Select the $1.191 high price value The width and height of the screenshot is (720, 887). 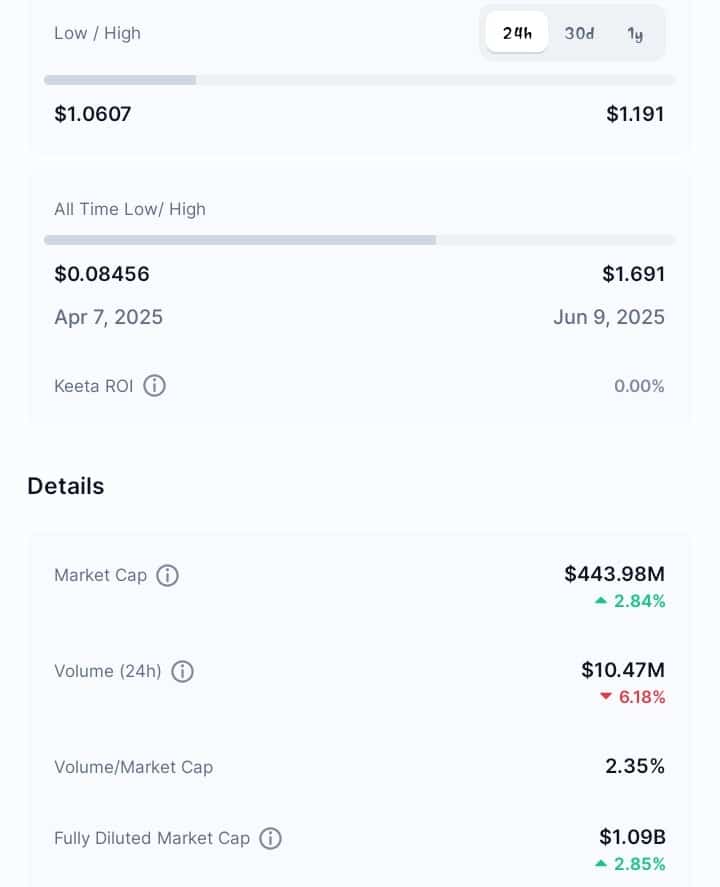[635, 114]
